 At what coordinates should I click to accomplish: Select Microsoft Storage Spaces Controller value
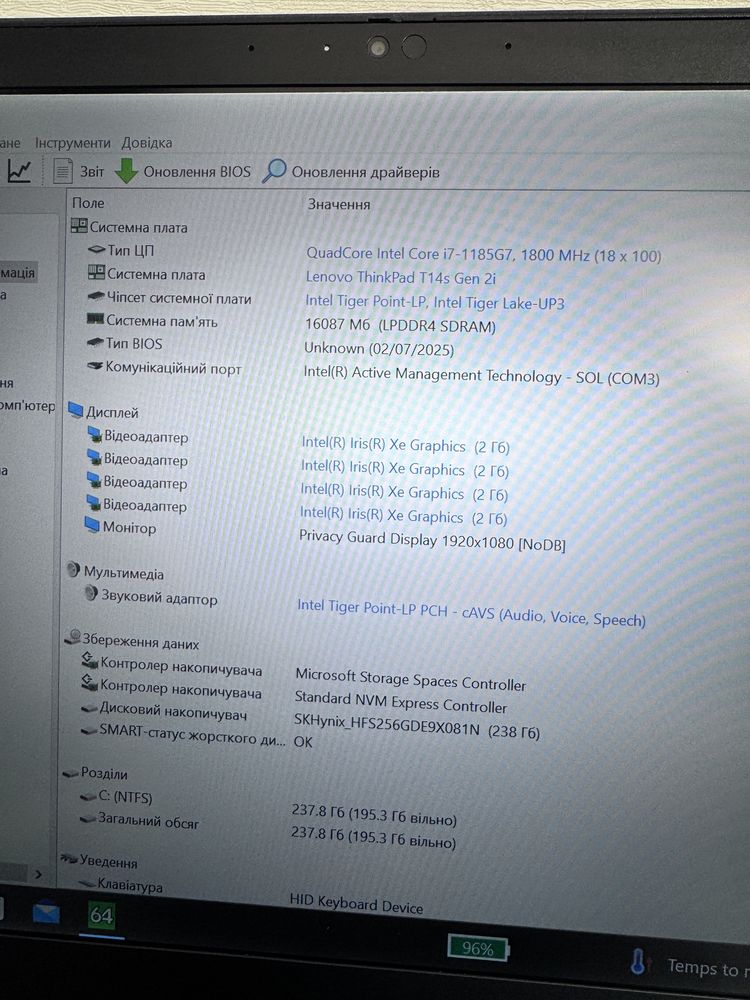pos(411,679)
